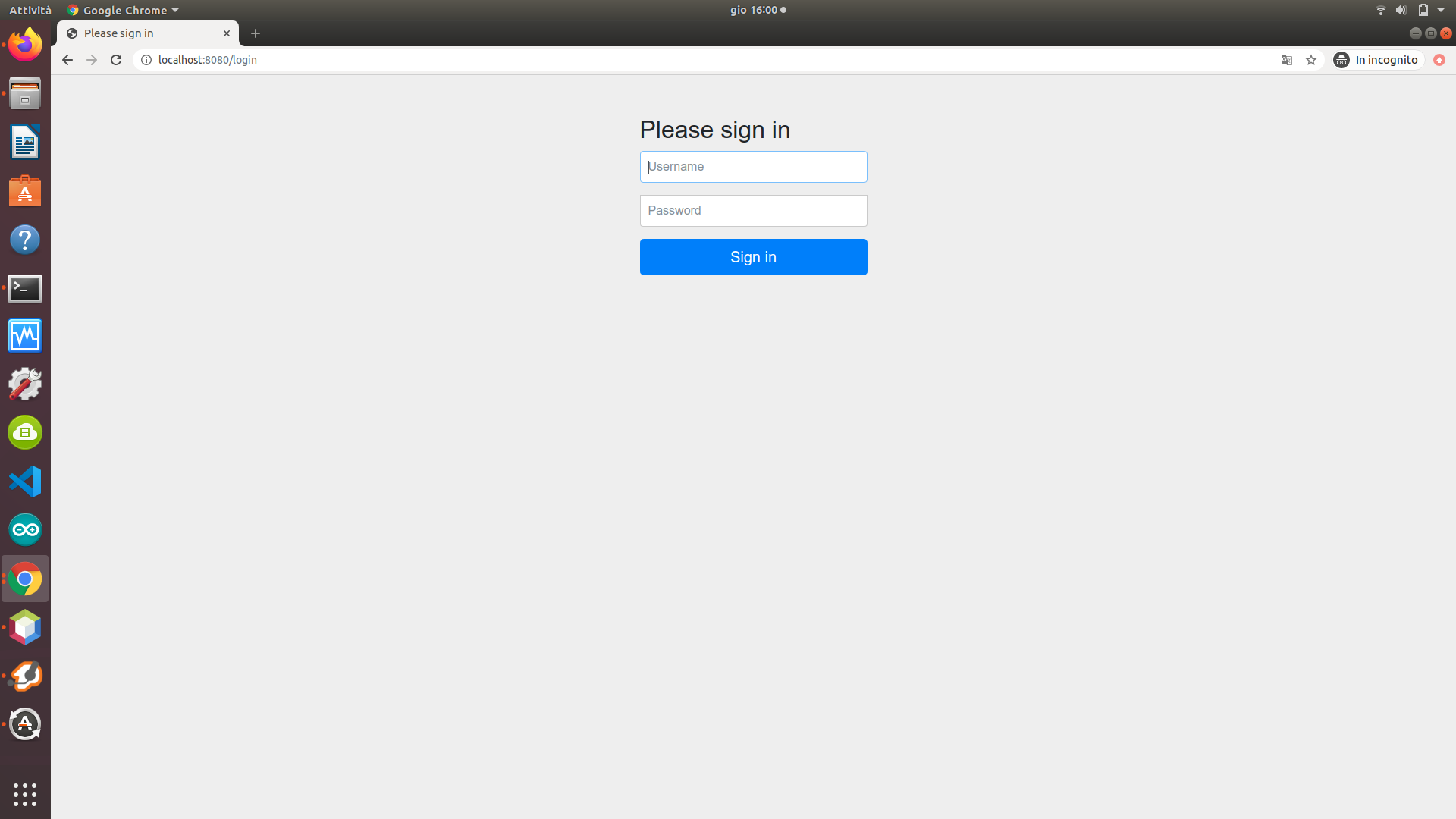
Task: Close the 'Please sign in' tab
Action: click(227, 33)
